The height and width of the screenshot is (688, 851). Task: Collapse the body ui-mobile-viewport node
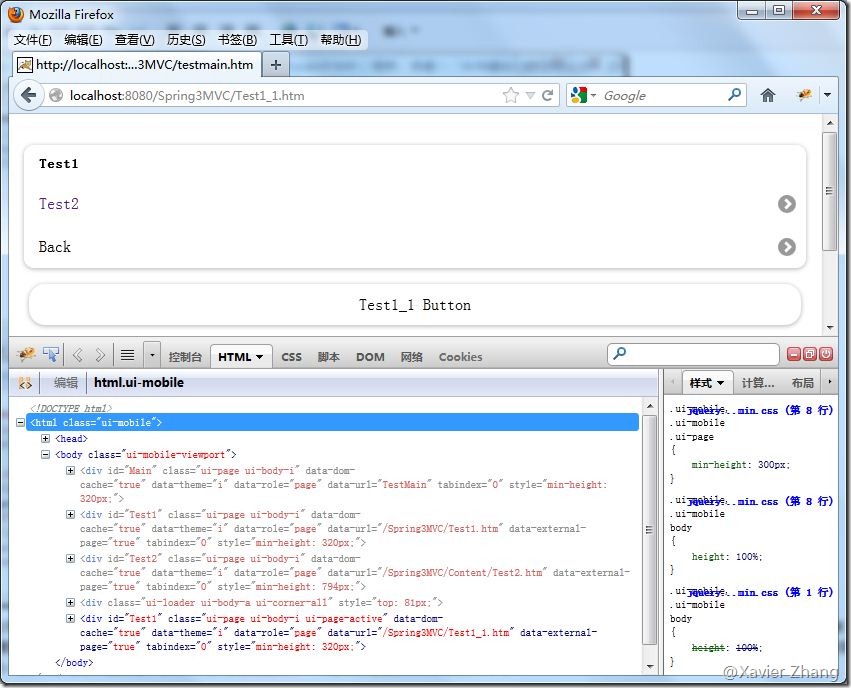click(x=46, y=455)
